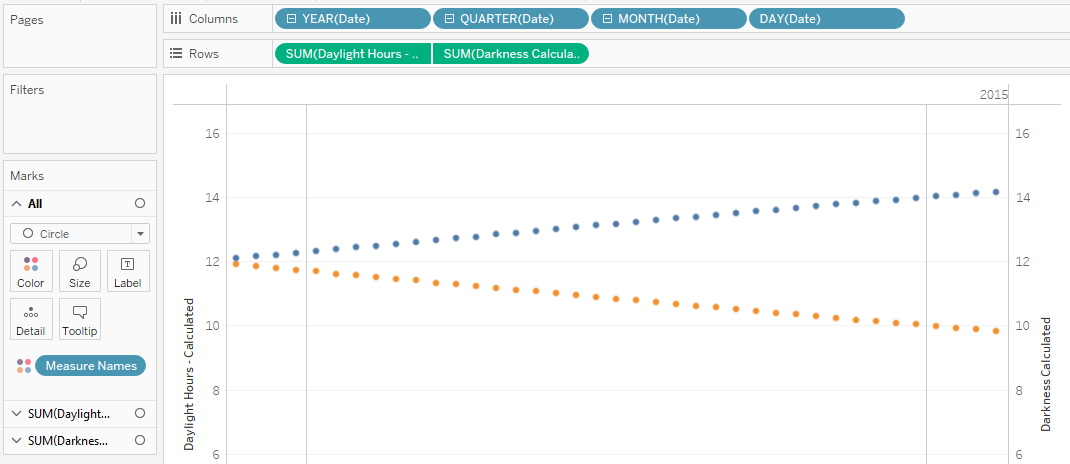Collapse the All marks section

(16, 203)
